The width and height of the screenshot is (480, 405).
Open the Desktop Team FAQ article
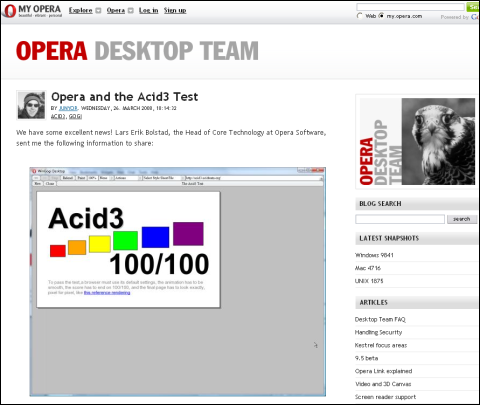tap(380, 319)
